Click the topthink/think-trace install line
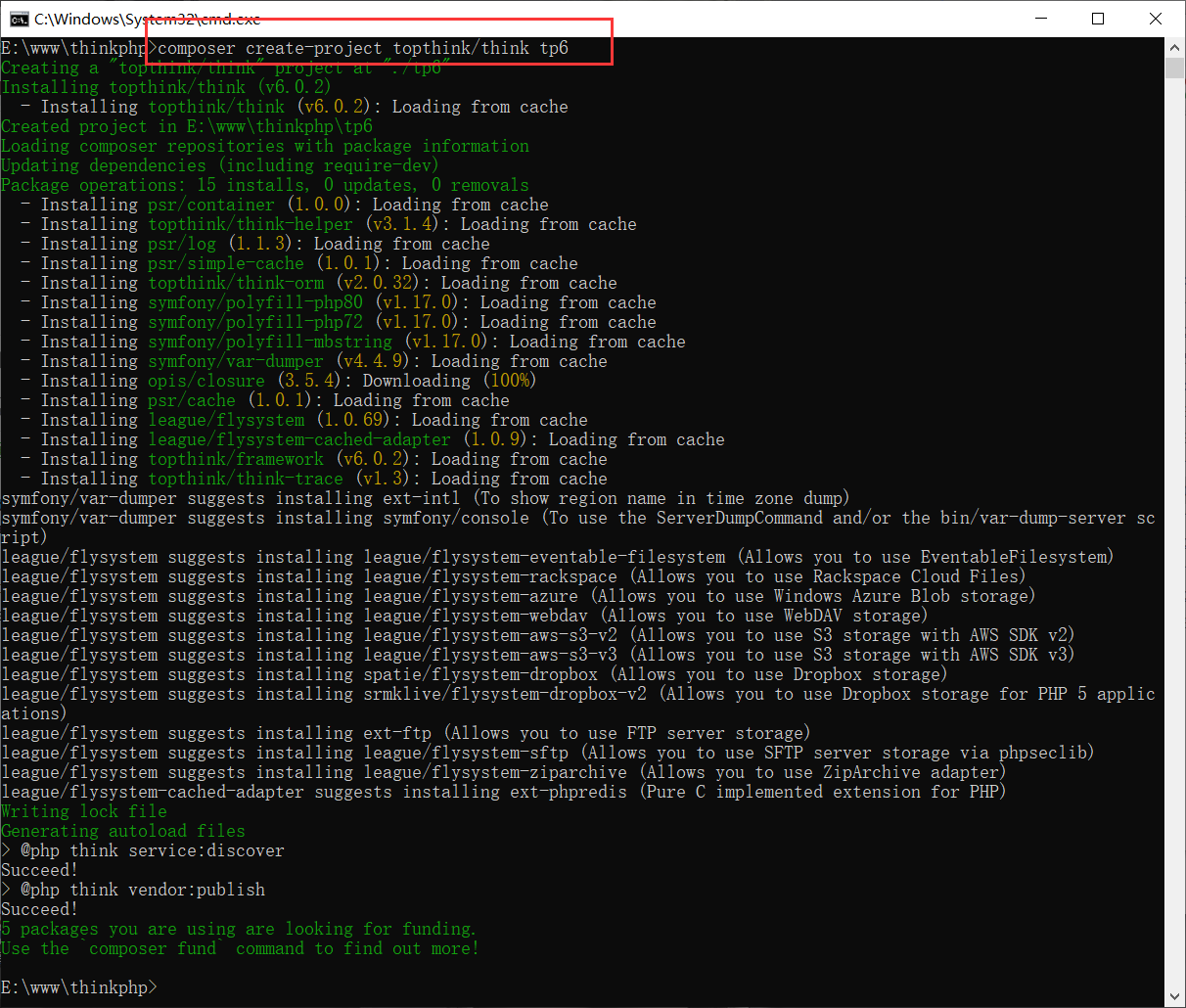1186x1008 pixels. (x=314, y=479)
